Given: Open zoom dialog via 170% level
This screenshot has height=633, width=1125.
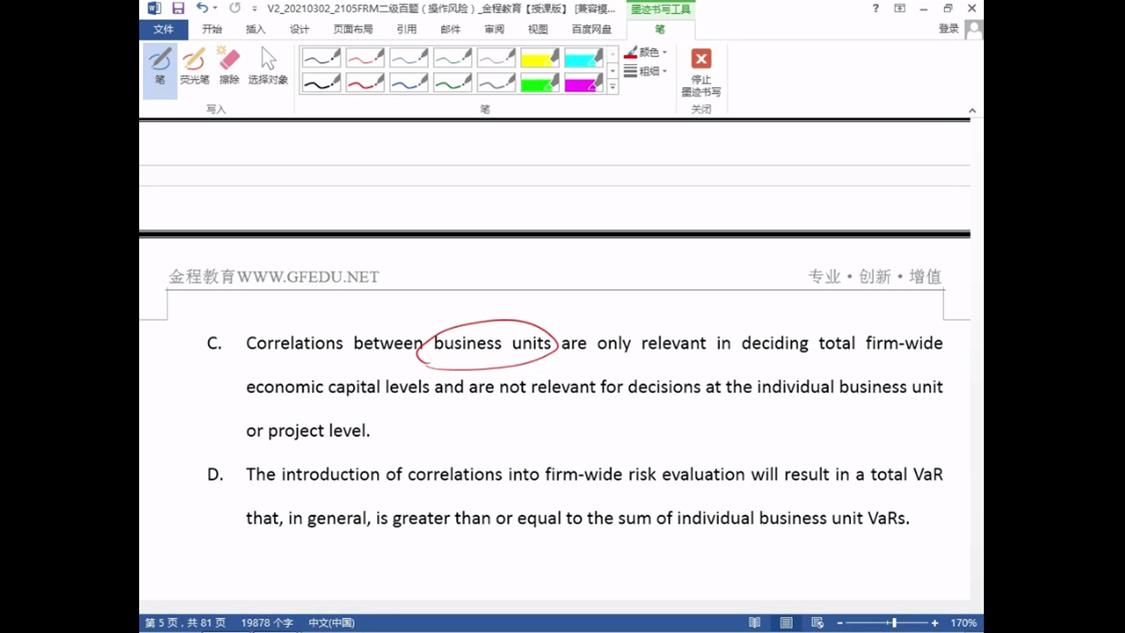Looking at the screenshot, I should click(x=963, y=623).
